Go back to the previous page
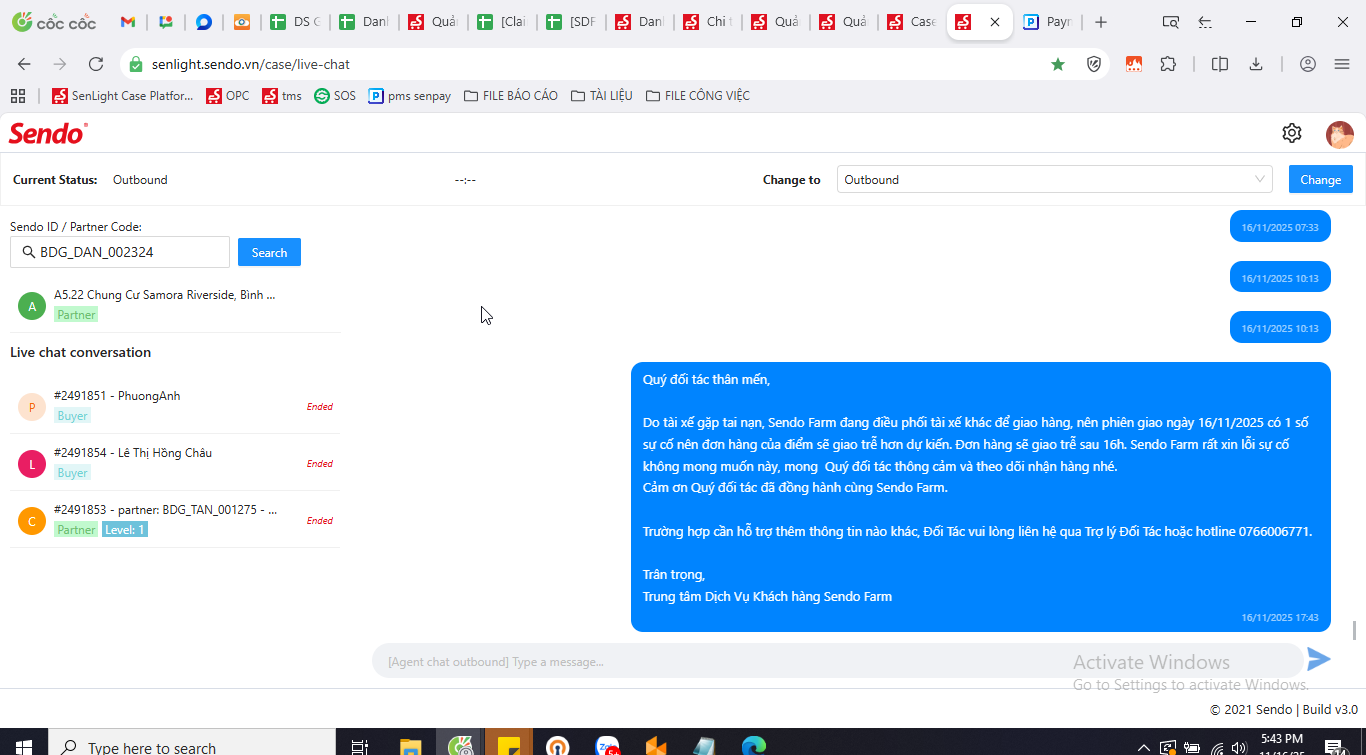 point(25,64)
